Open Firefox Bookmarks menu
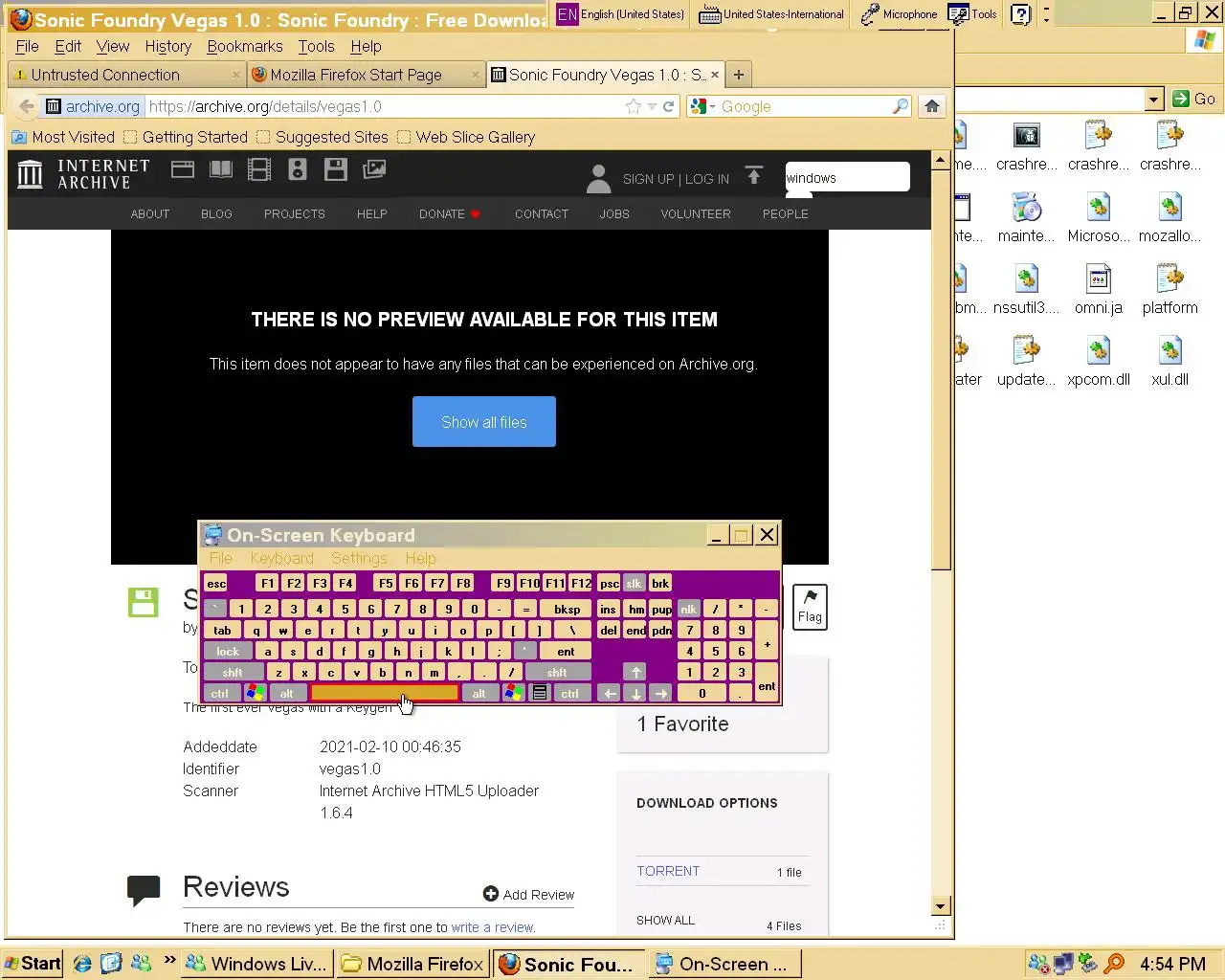1225x980 pixels. point(245,46)
